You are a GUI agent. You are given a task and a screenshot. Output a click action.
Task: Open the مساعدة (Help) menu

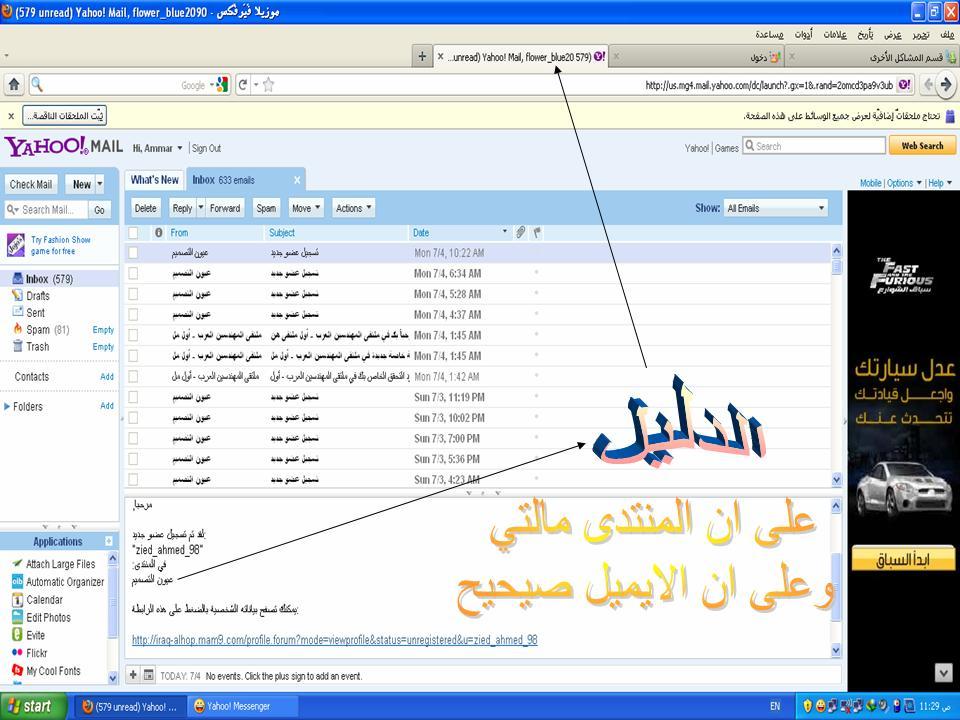click(x=769, y=35)
